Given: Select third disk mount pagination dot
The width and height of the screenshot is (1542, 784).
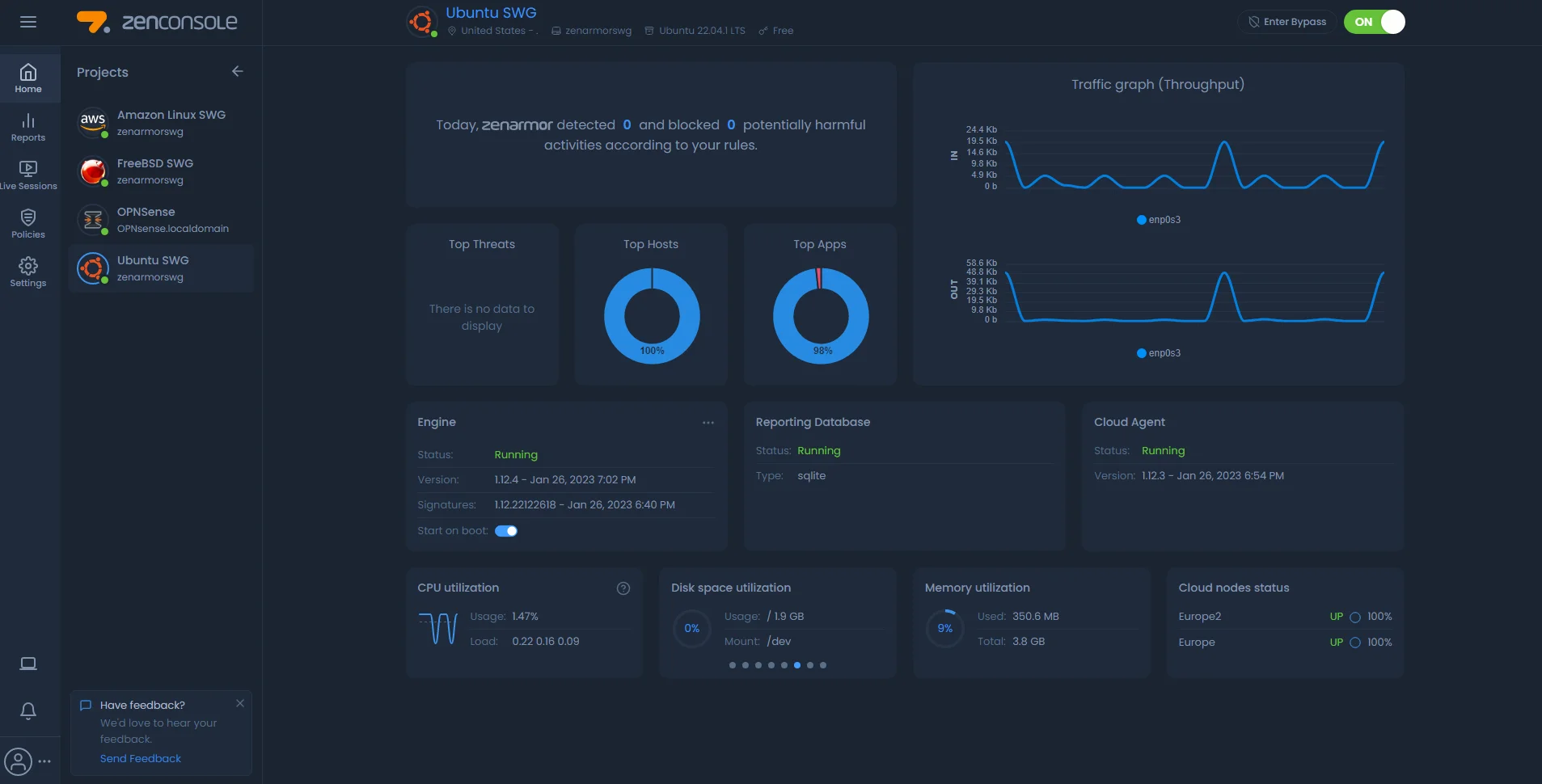Looking at the screenshot, I should (x=758, y=665).
